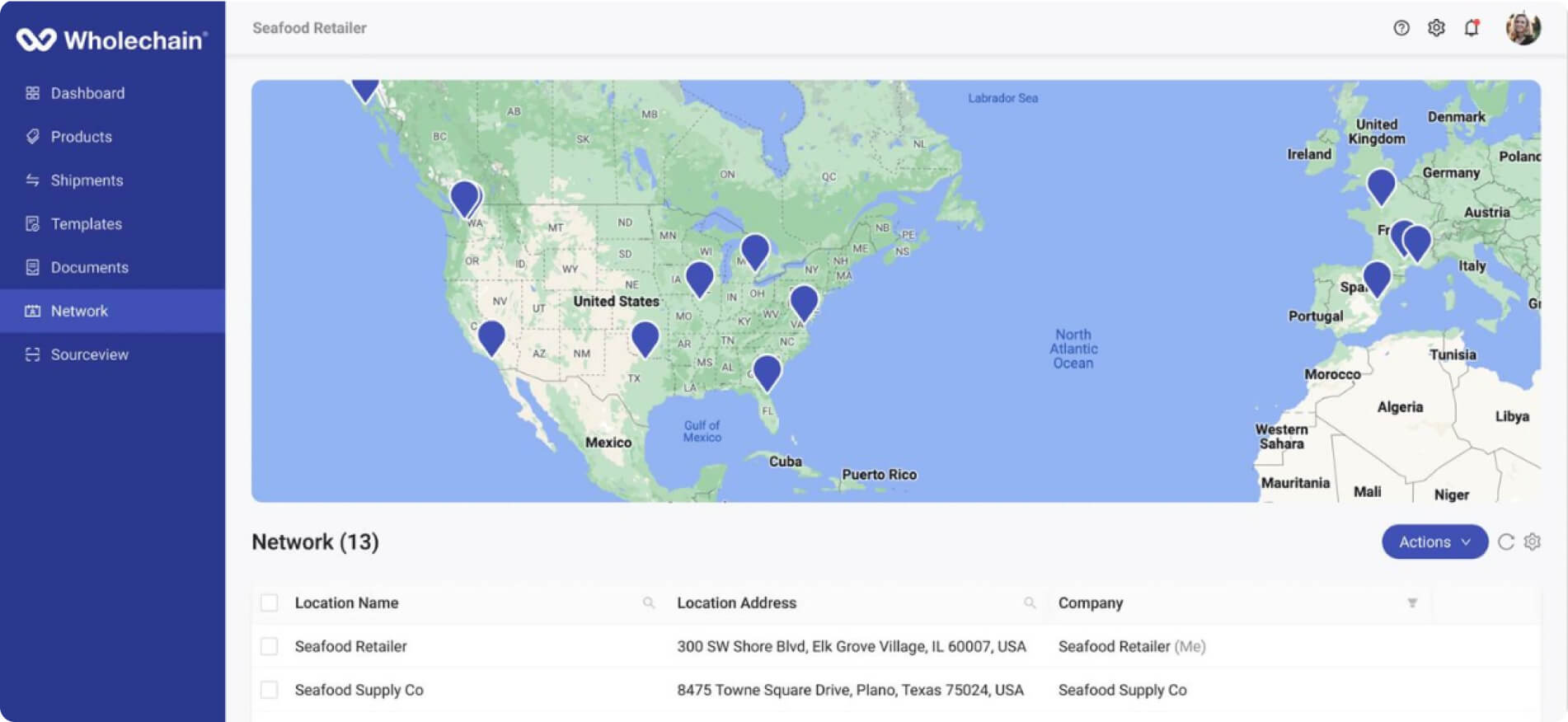Open the Company column filter
Viewport: 1568px width, 722px height.
click(1412, 602)
